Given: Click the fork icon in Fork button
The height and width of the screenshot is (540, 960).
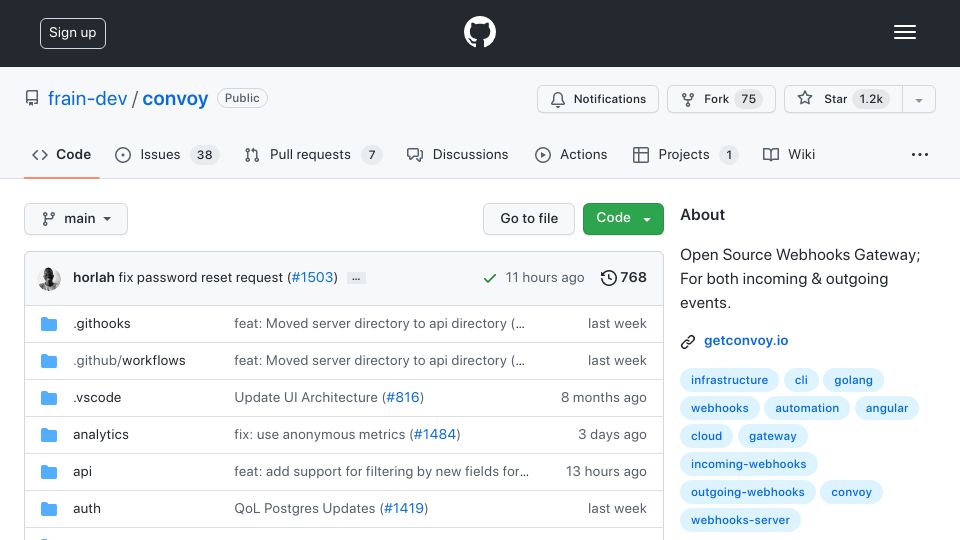Looking at the screenshot, I should click(x=688, y=99).
